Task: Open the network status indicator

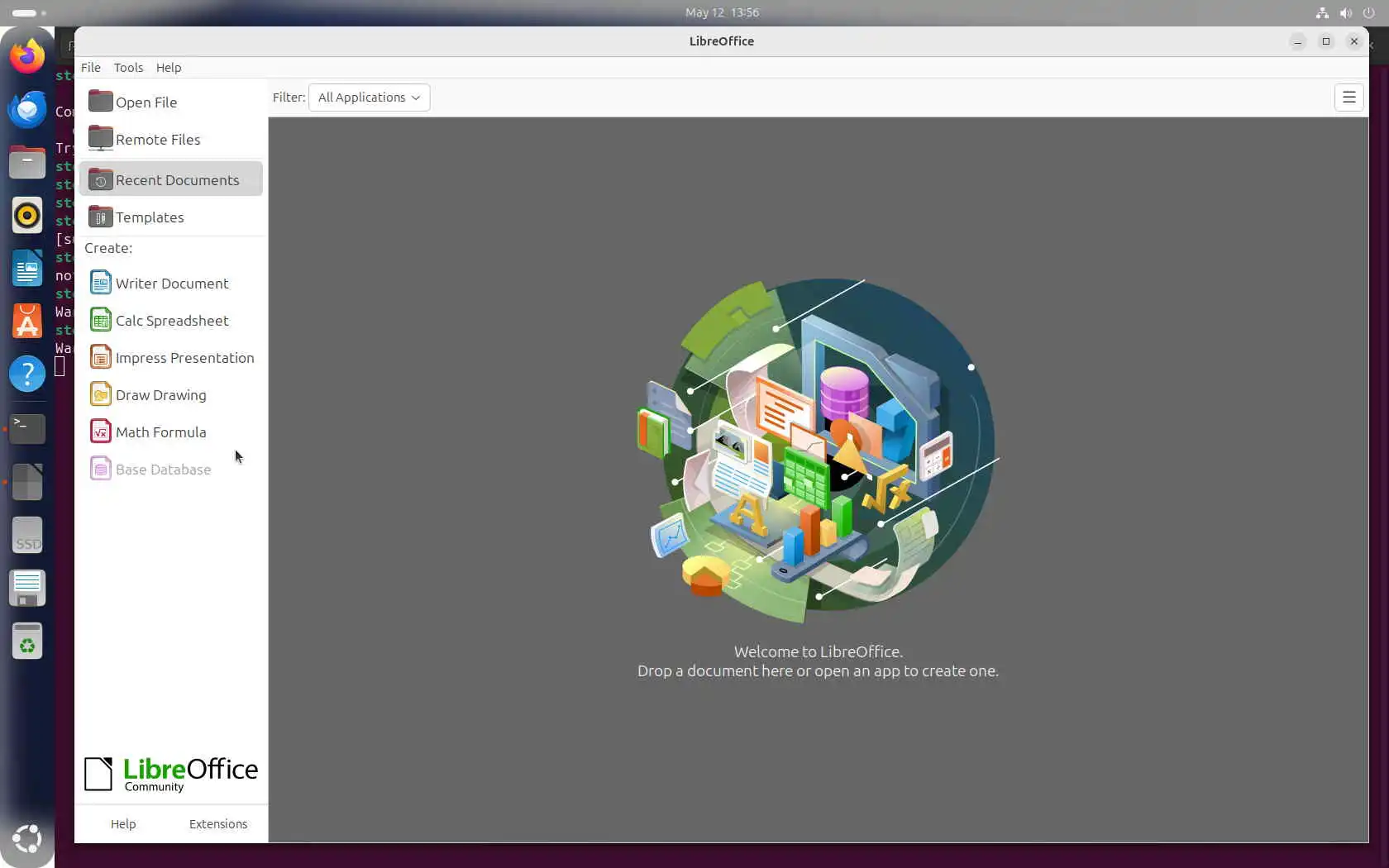Action: point(1322,12)
